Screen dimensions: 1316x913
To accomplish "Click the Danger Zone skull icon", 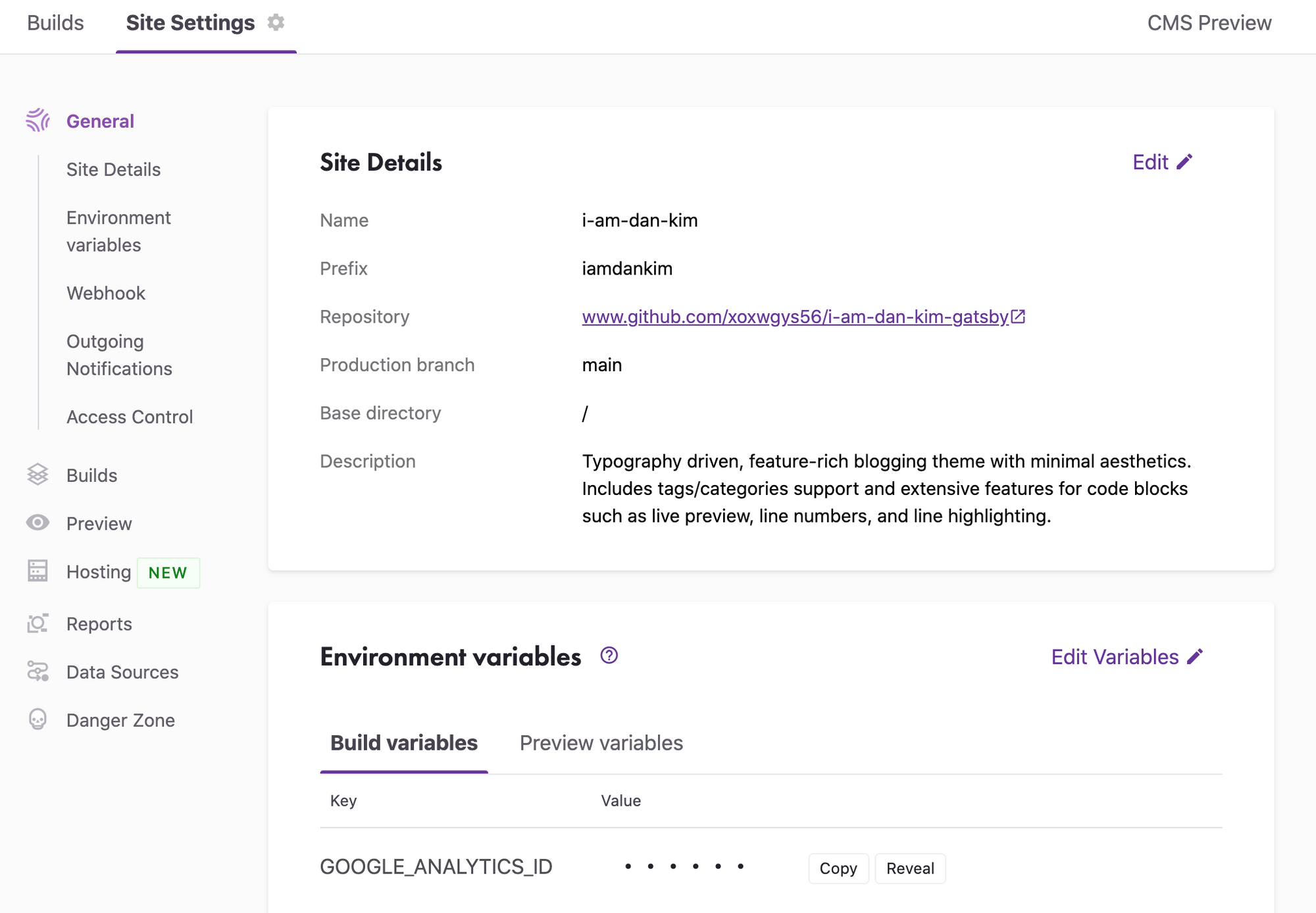I will (38, 719).
